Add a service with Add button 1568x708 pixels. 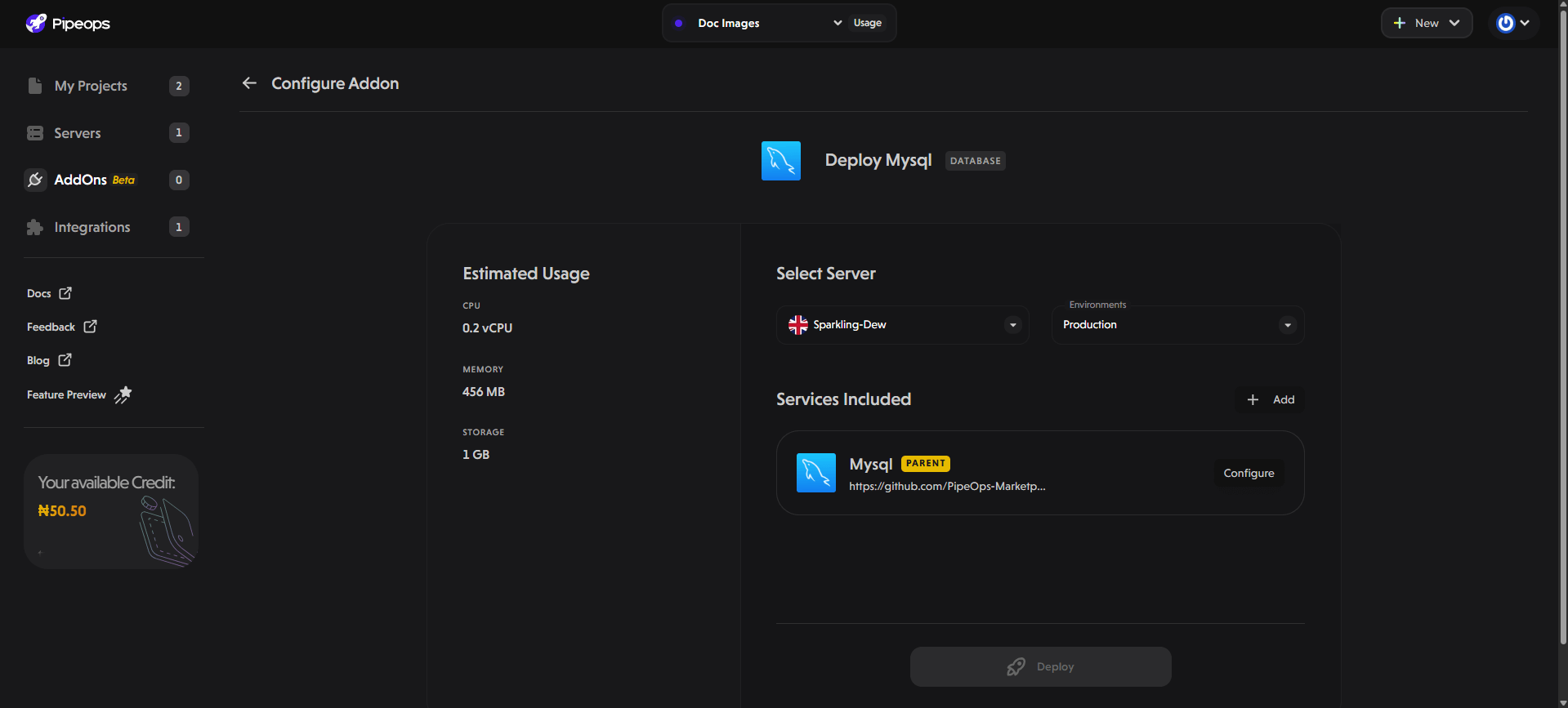[x=1271, y=399]
